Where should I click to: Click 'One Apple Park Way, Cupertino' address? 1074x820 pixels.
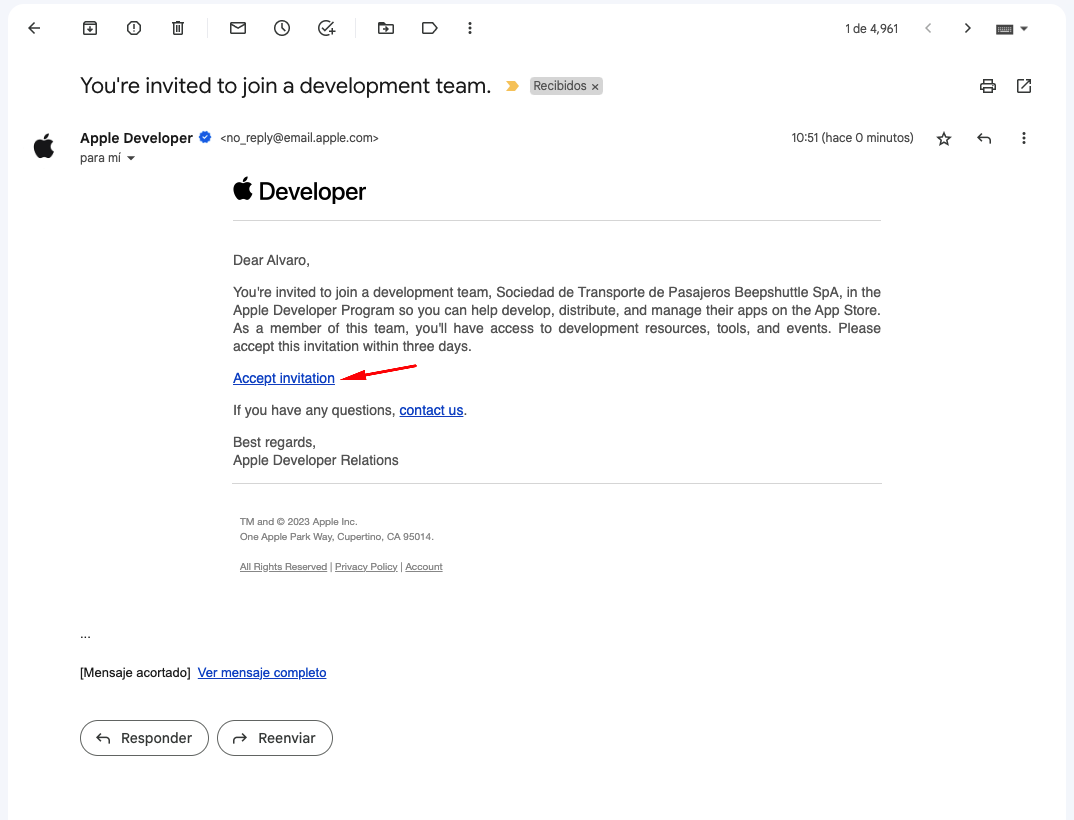coord(336,536)
